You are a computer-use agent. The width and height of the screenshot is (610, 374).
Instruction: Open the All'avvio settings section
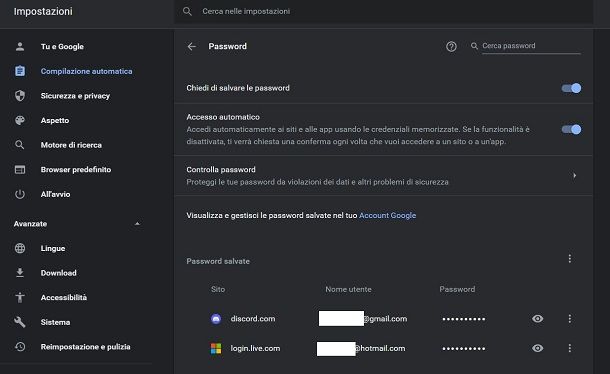pyautogui.click(x=55, y=194)
